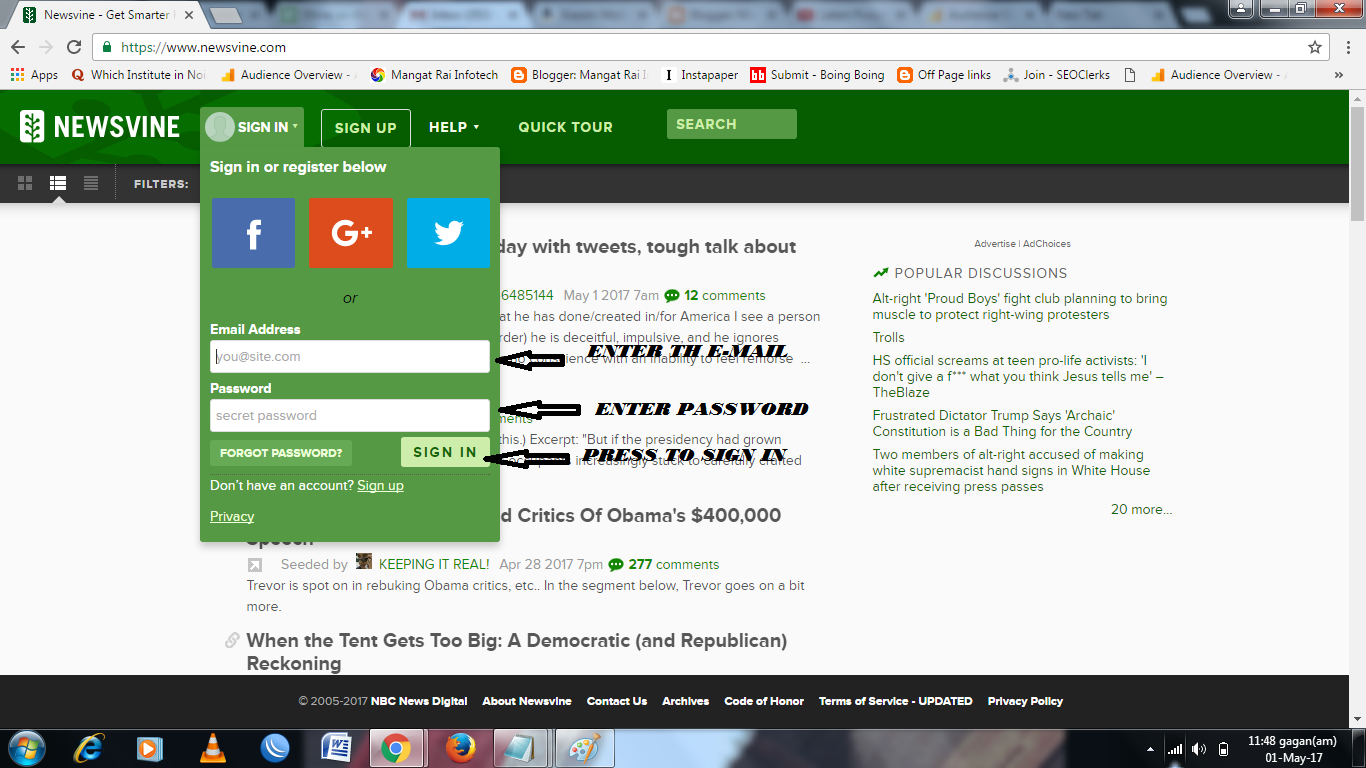Open the Terms of Service - UPDATED link
Screen dimensions: 1366x768
896,702
